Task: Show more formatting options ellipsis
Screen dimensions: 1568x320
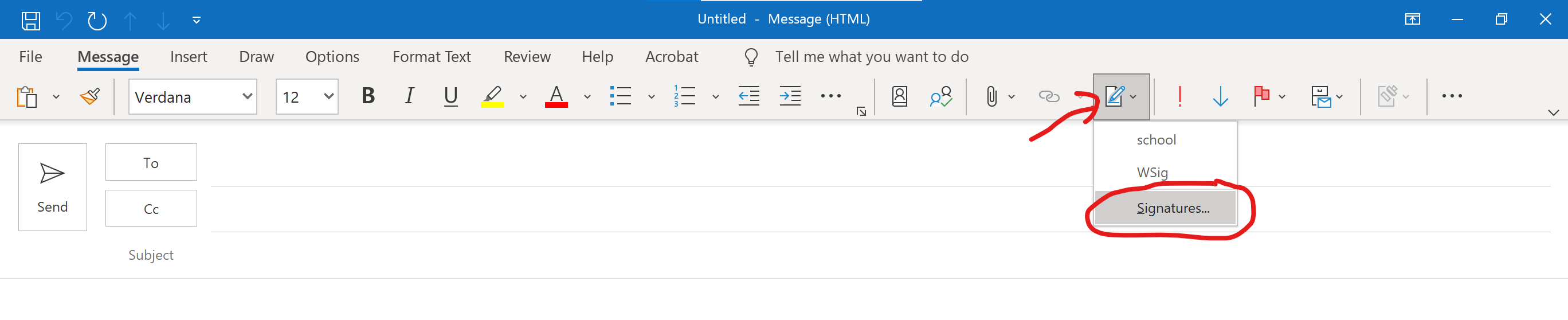Action: coord(831,96)
